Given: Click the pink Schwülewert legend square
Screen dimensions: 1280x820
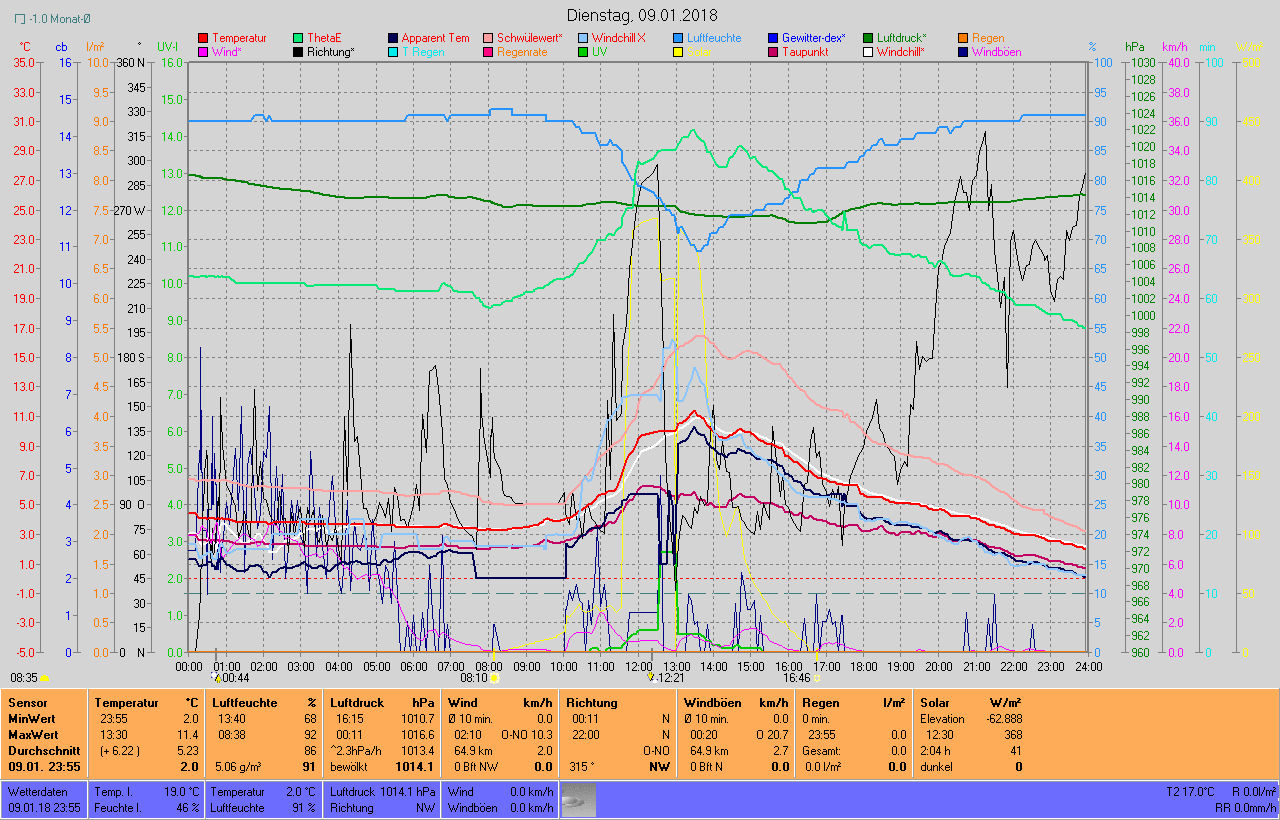Looking at the screenshot, I should [x=488, y=38].
